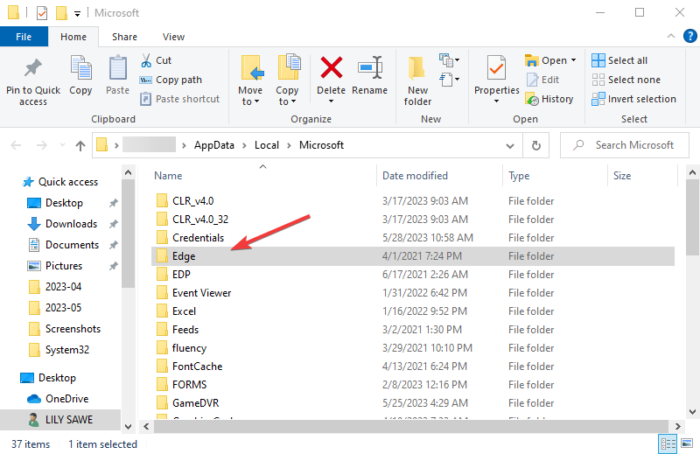Cut the selected item
This screenshot has width=700, height=454.
click(x=156, y=60)
